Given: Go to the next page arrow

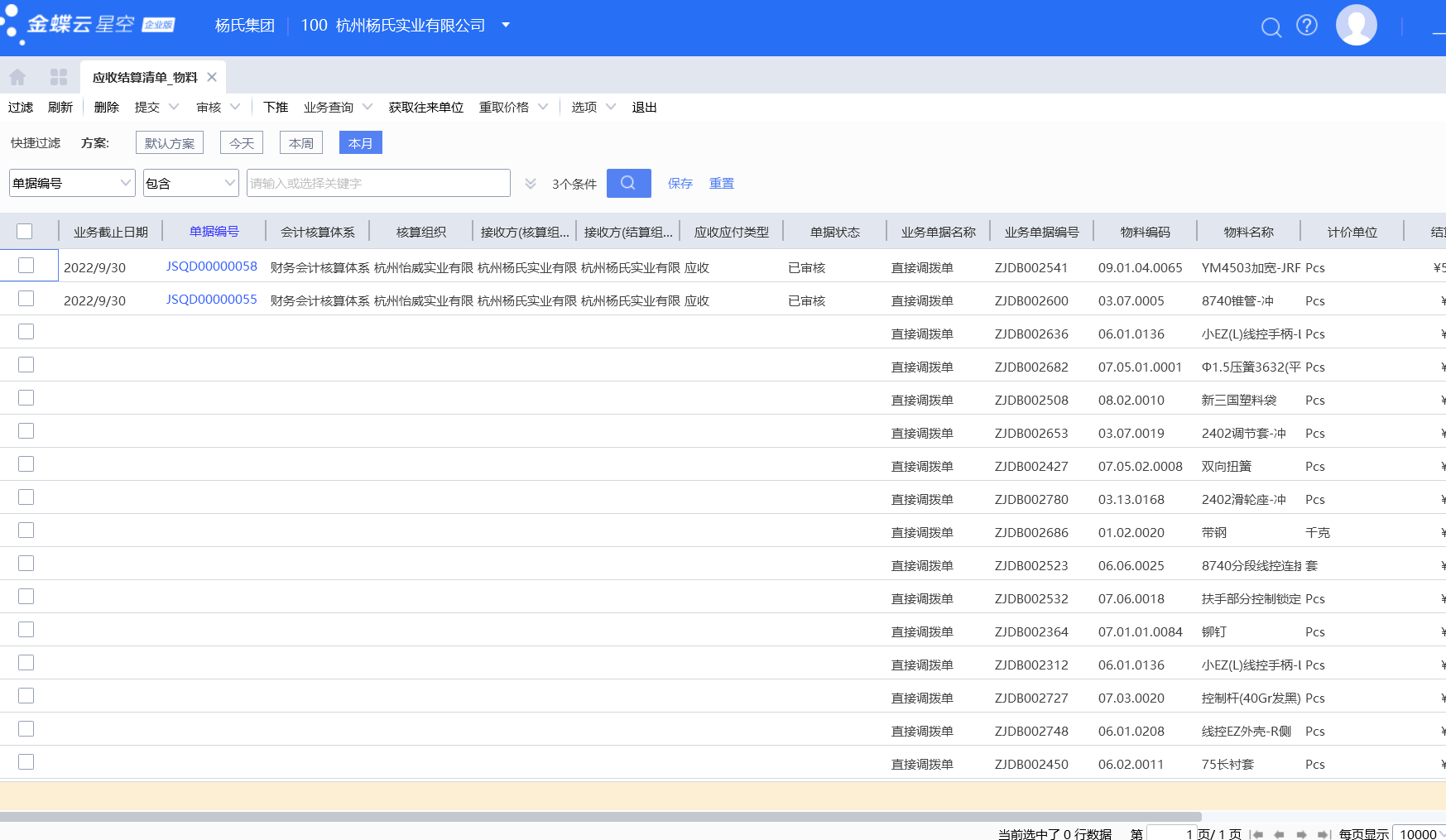Looking at the screenshot, I should pyautogui.click(x=1301, y=834).
